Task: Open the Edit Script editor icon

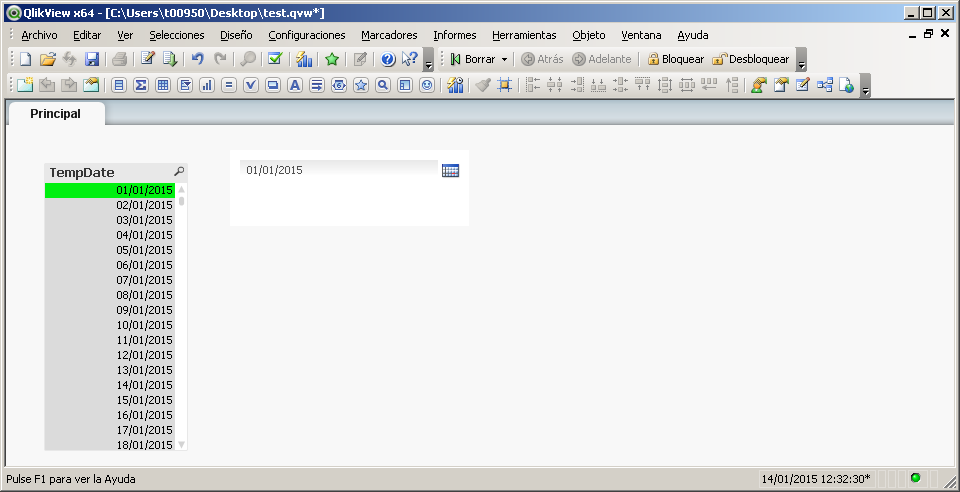Action: click(148, 59)
